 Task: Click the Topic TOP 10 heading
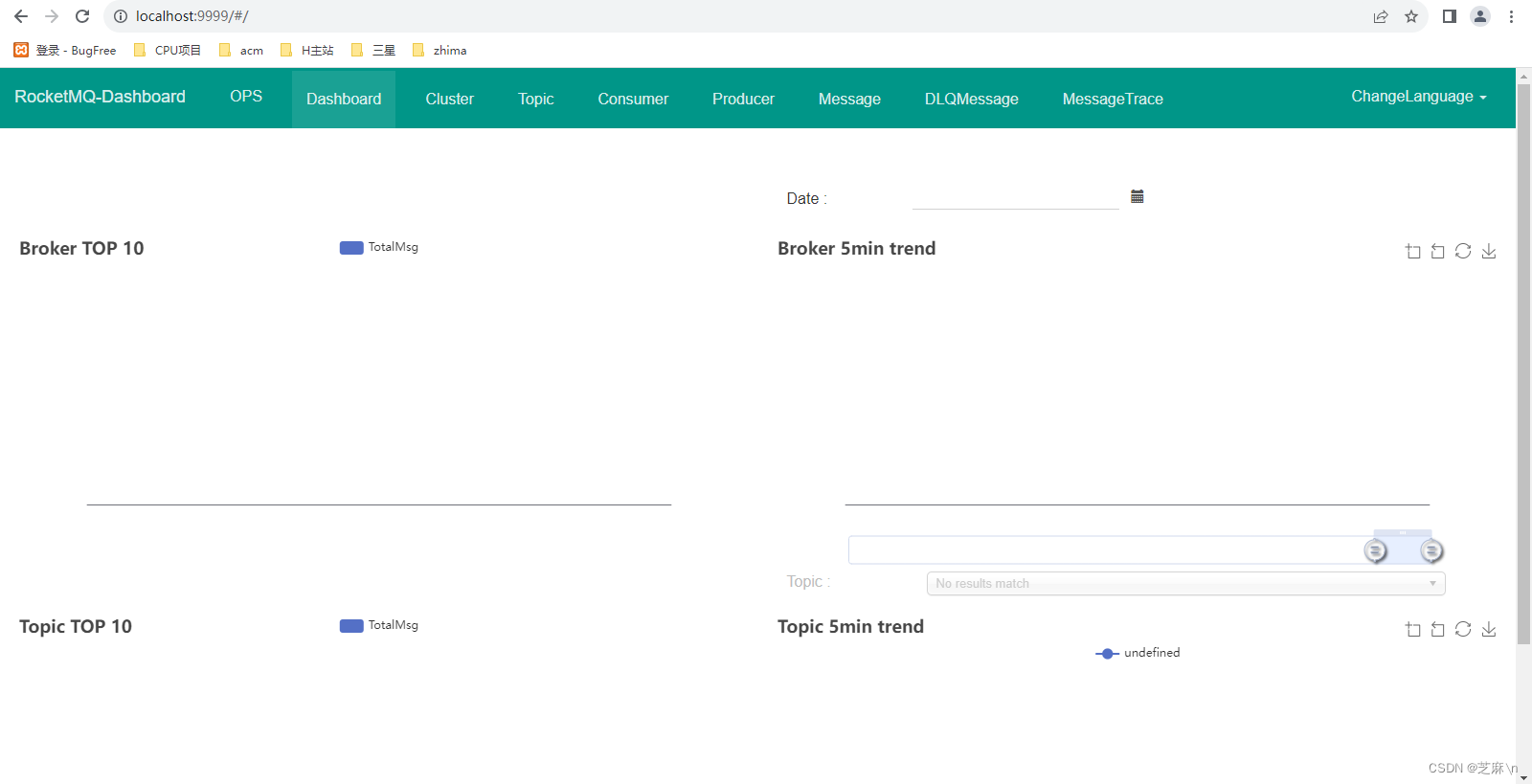point(76,626)
